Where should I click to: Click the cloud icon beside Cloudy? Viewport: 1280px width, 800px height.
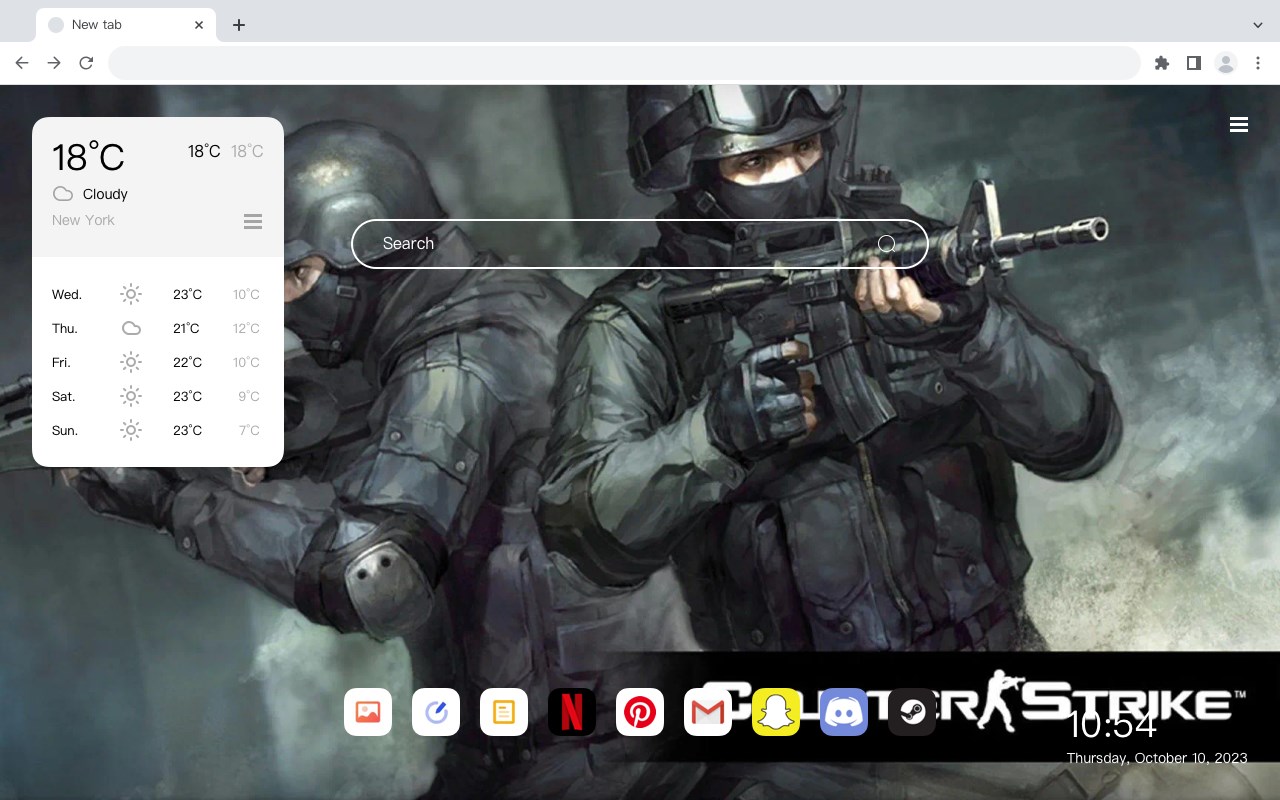[63, 194]
